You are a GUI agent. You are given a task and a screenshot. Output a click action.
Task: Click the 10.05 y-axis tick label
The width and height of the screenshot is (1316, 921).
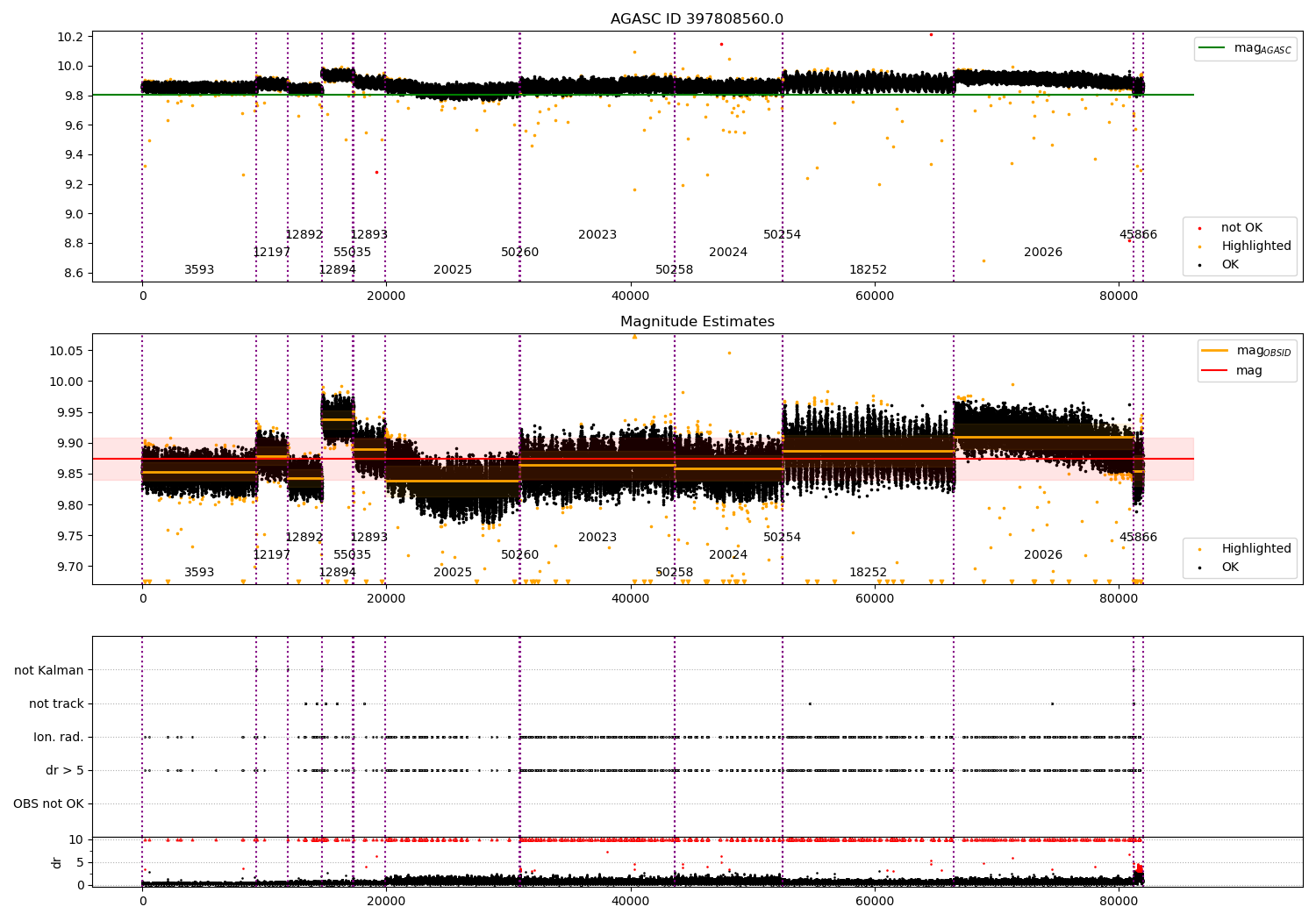(x=68, y=351)
